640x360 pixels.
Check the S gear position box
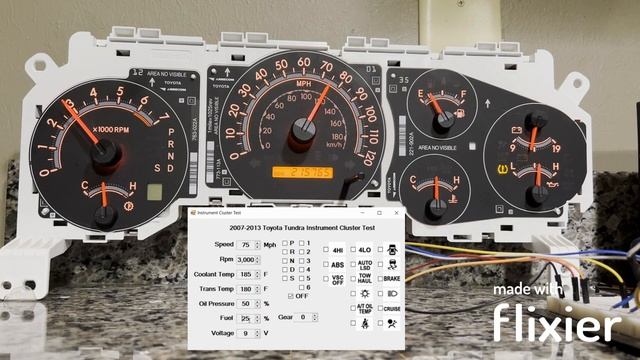[x=284, y=278]
